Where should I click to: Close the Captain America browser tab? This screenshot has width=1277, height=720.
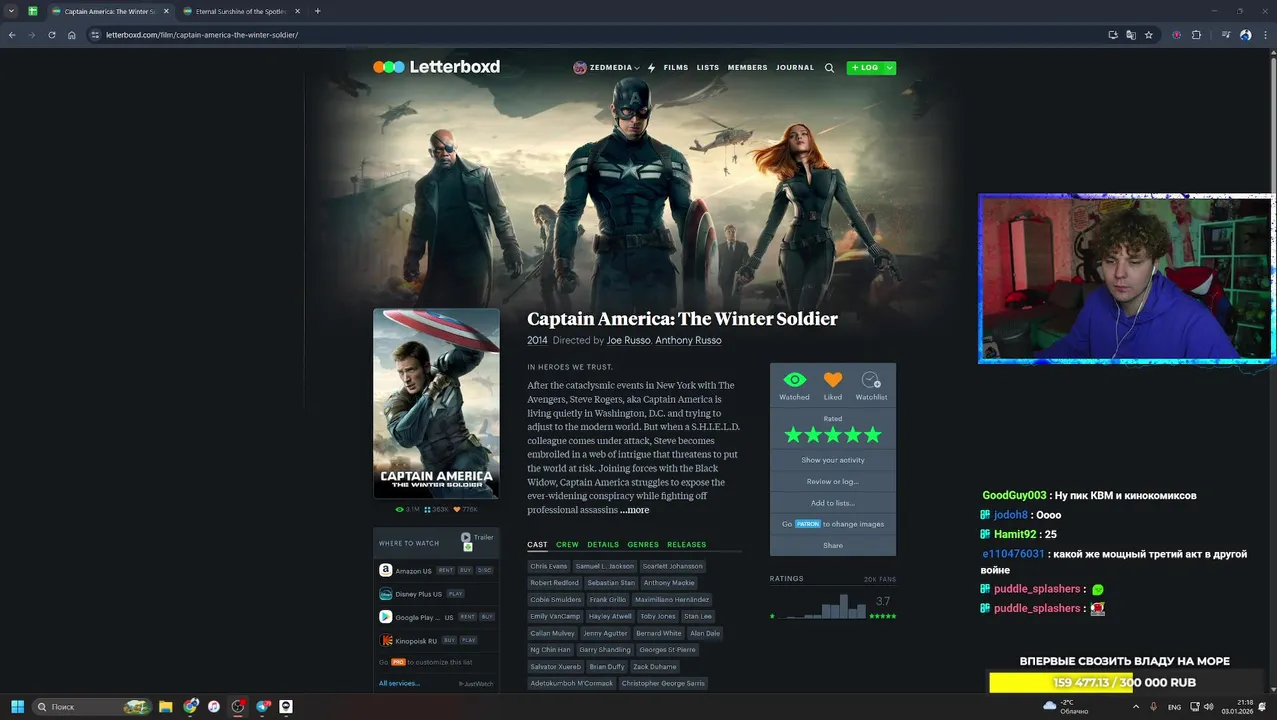[166, 11]
